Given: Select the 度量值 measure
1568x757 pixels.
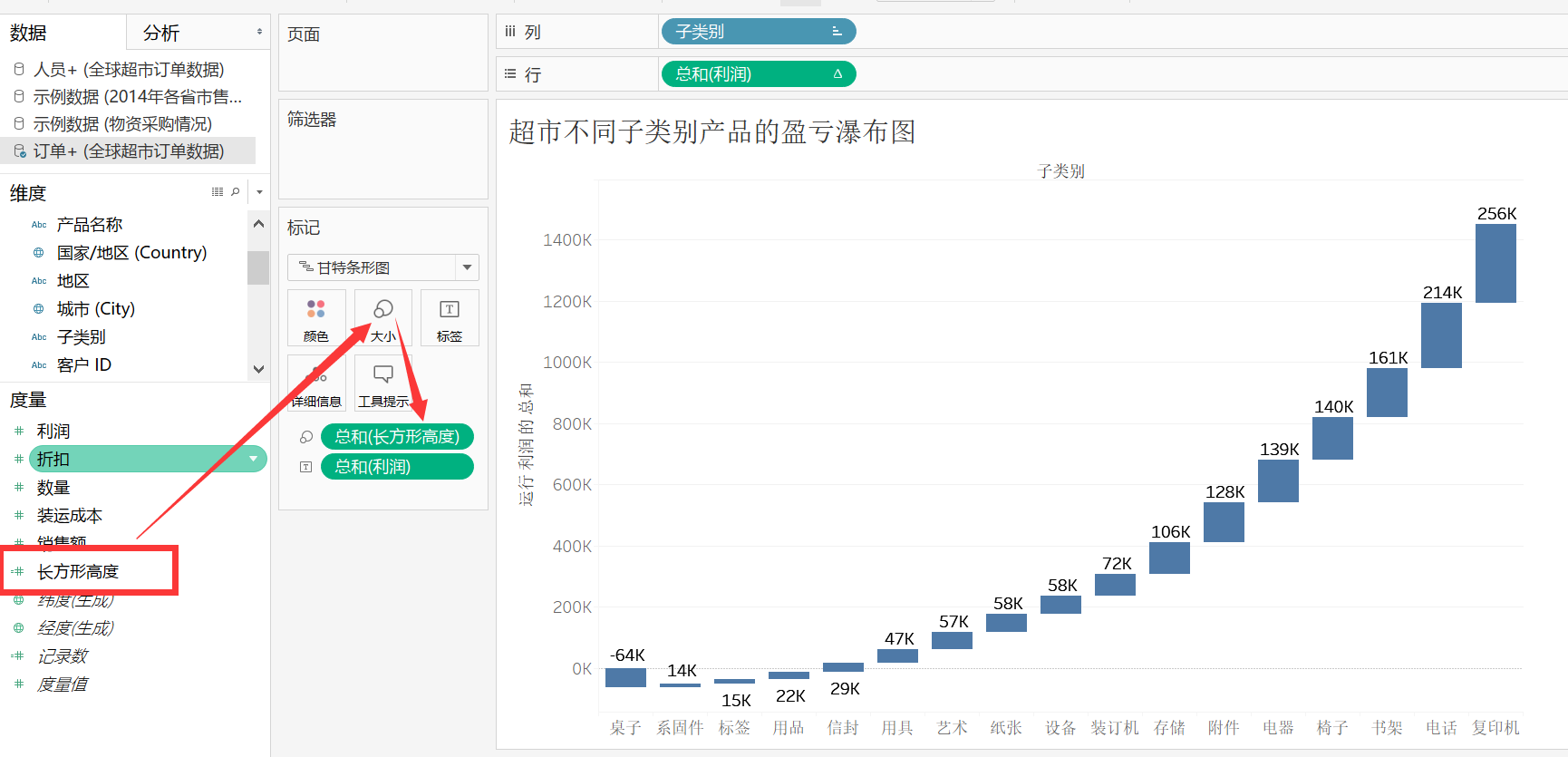Looking at the screenshot, I should [63, 684].
